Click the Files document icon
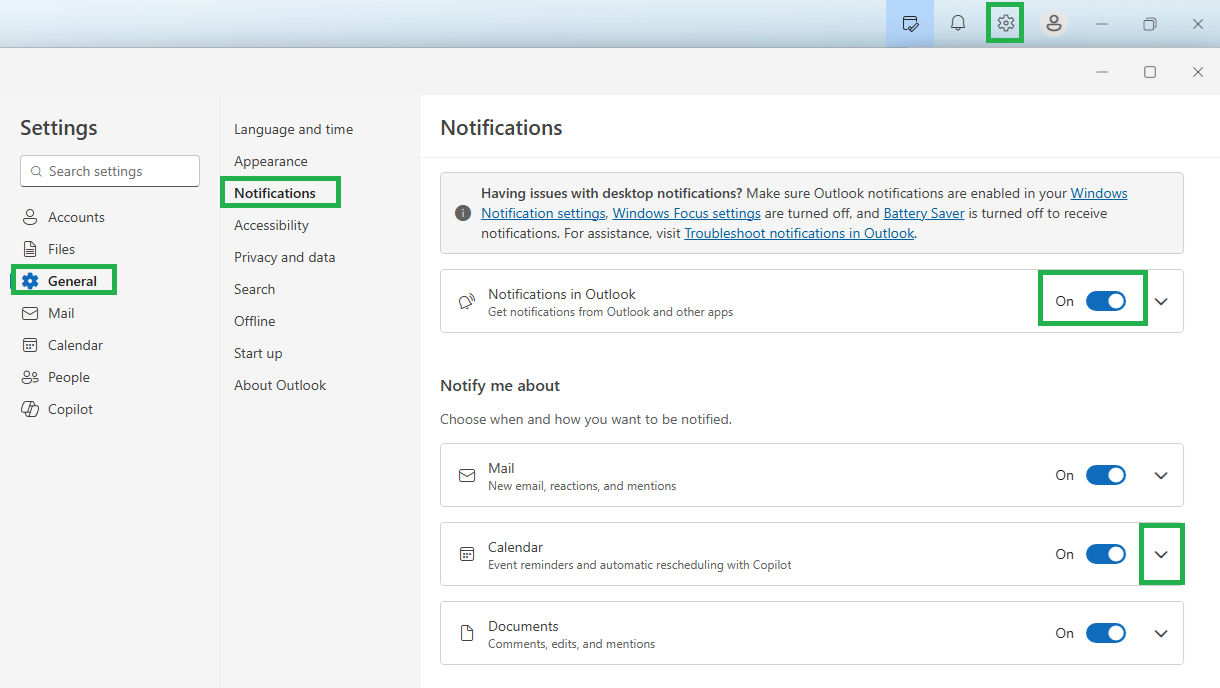The height and width of the screenshot is (688, 1220). [x=30, y=249]
